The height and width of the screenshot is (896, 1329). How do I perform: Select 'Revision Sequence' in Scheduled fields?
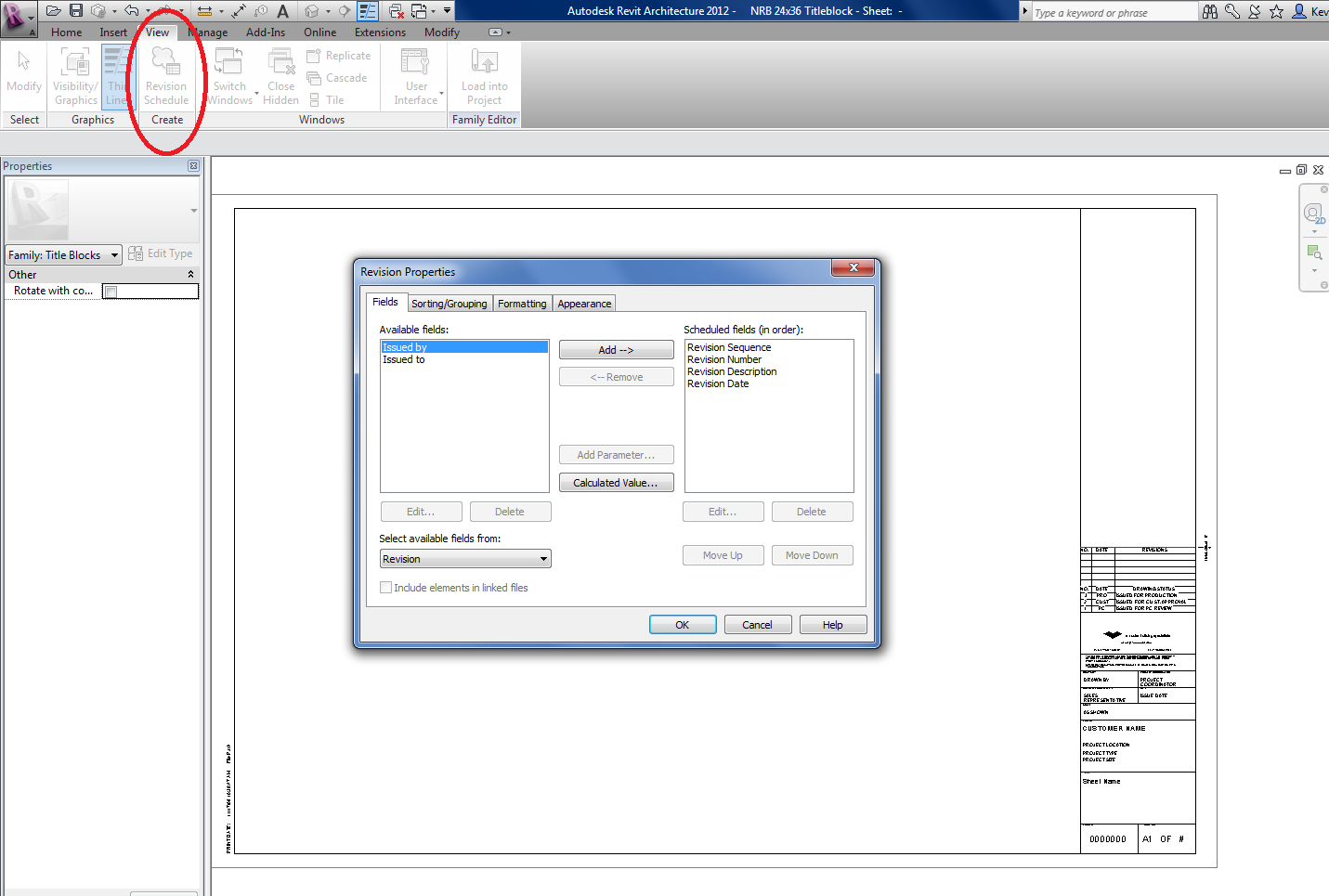pyautogui.click(x=729, y=347)
